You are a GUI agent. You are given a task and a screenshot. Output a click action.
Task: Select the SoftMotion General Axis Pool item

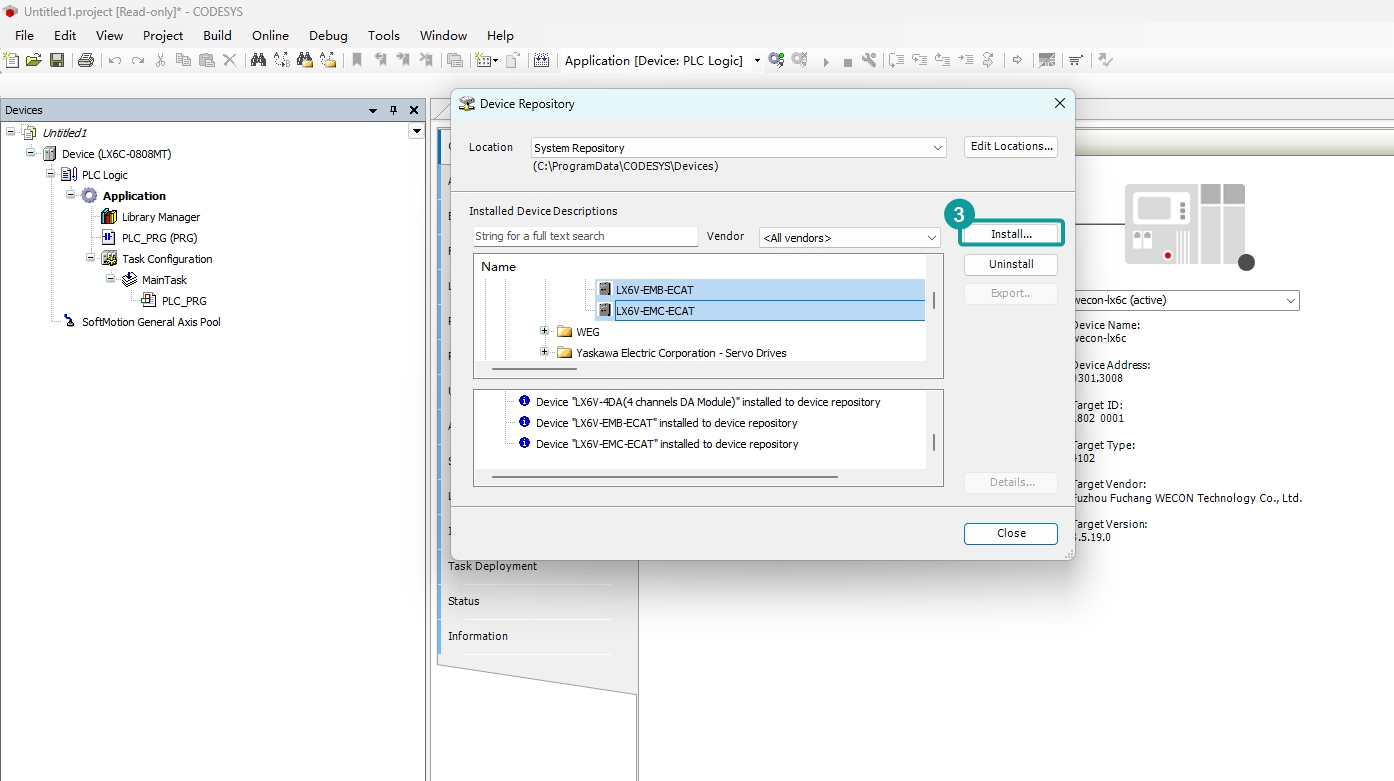(151, 322)
